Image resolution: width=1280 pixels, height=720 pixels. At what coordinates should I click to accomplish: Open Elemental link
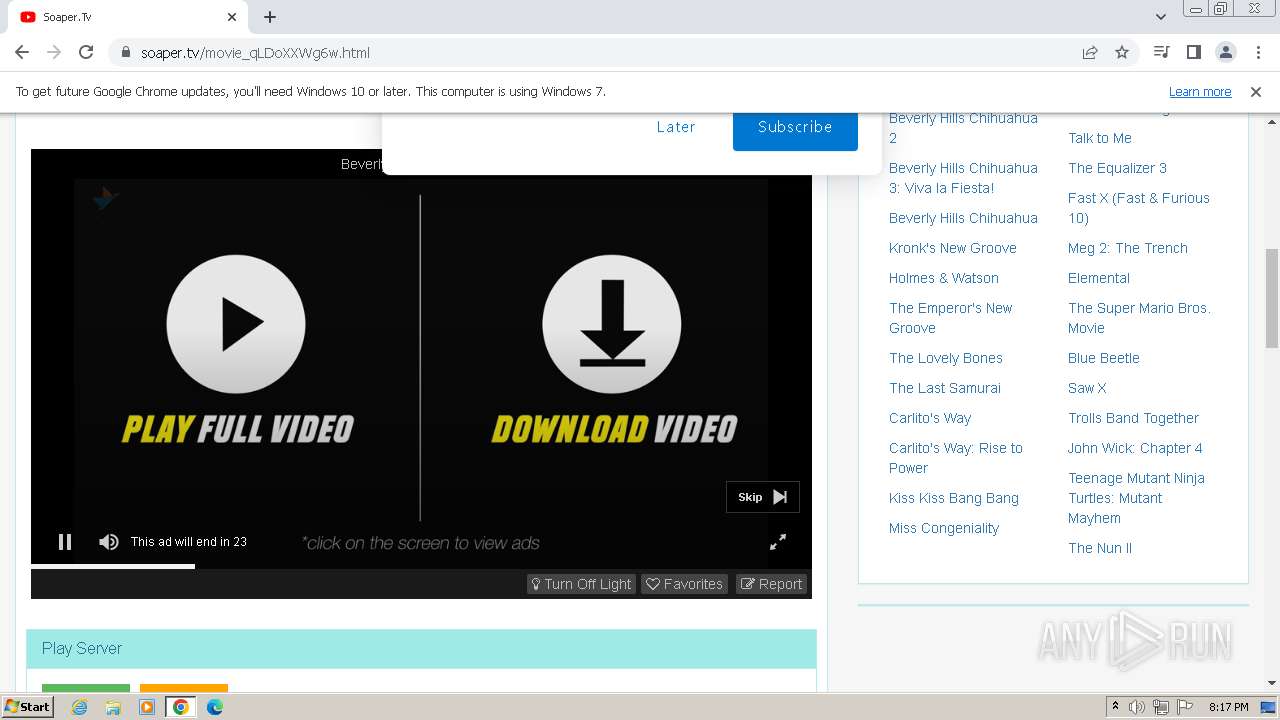(x=1098, y=278)
